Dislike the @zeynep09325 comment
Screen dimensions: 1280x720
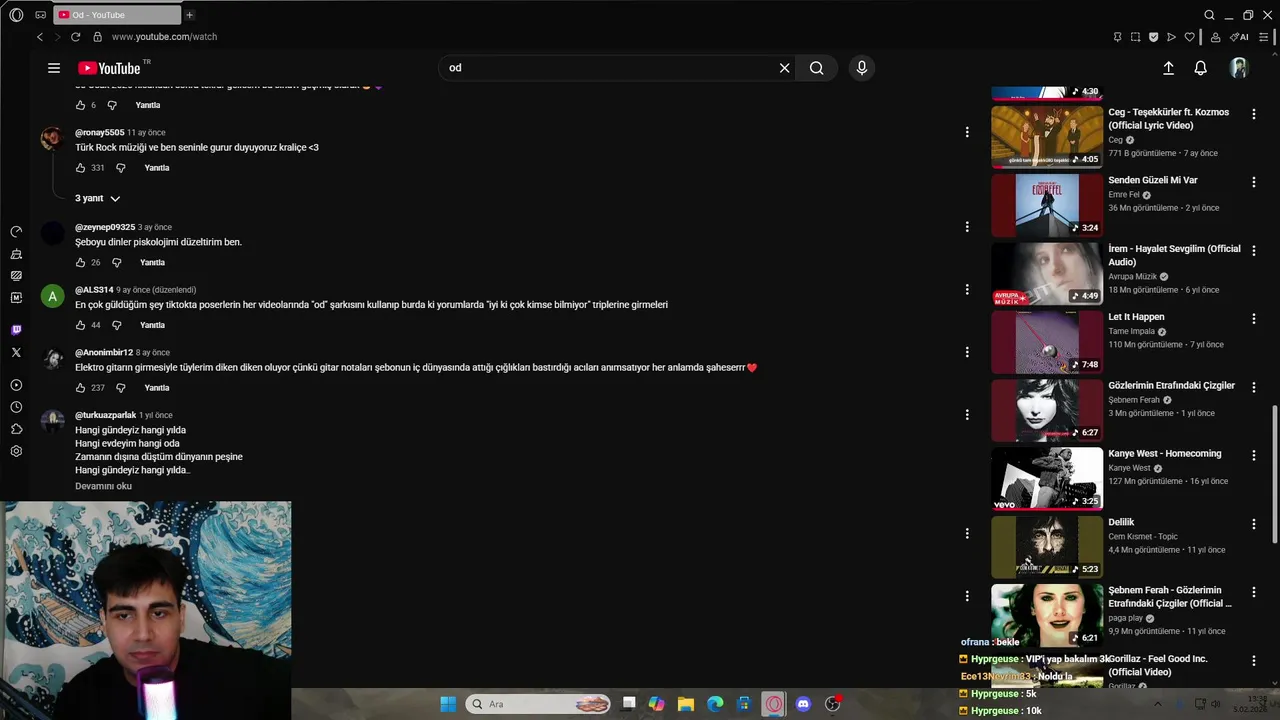click(x=116, y=263)
